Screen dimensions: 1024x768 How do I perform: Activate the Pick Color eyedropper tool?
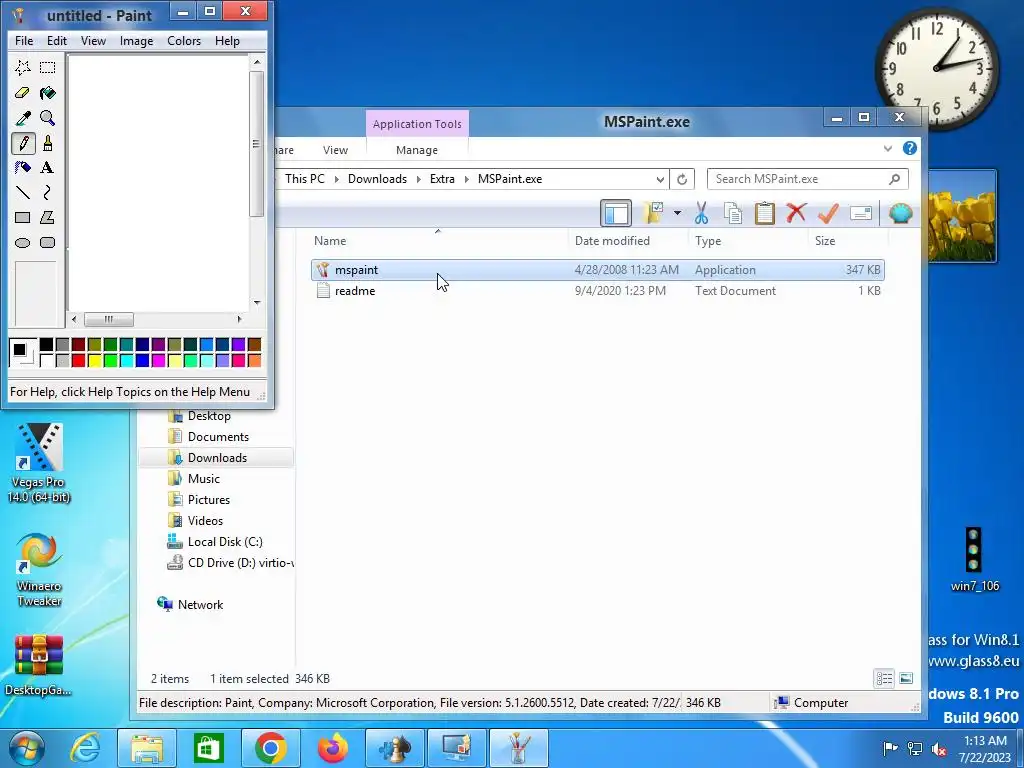click(x=23, y=118)
